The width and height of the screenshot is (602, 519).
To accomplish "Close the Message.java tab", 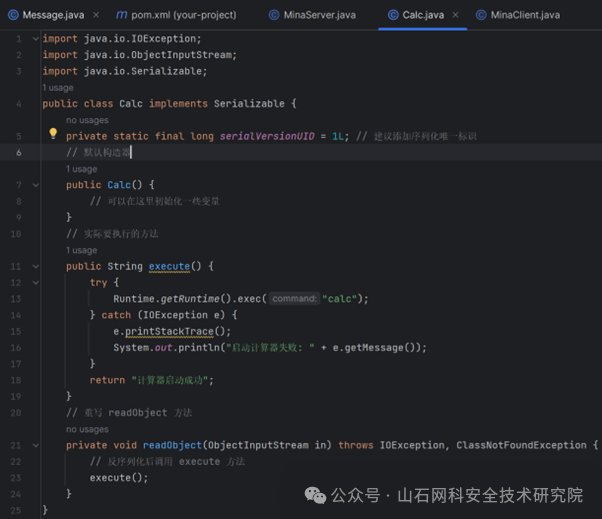I will tap(96, 15).
